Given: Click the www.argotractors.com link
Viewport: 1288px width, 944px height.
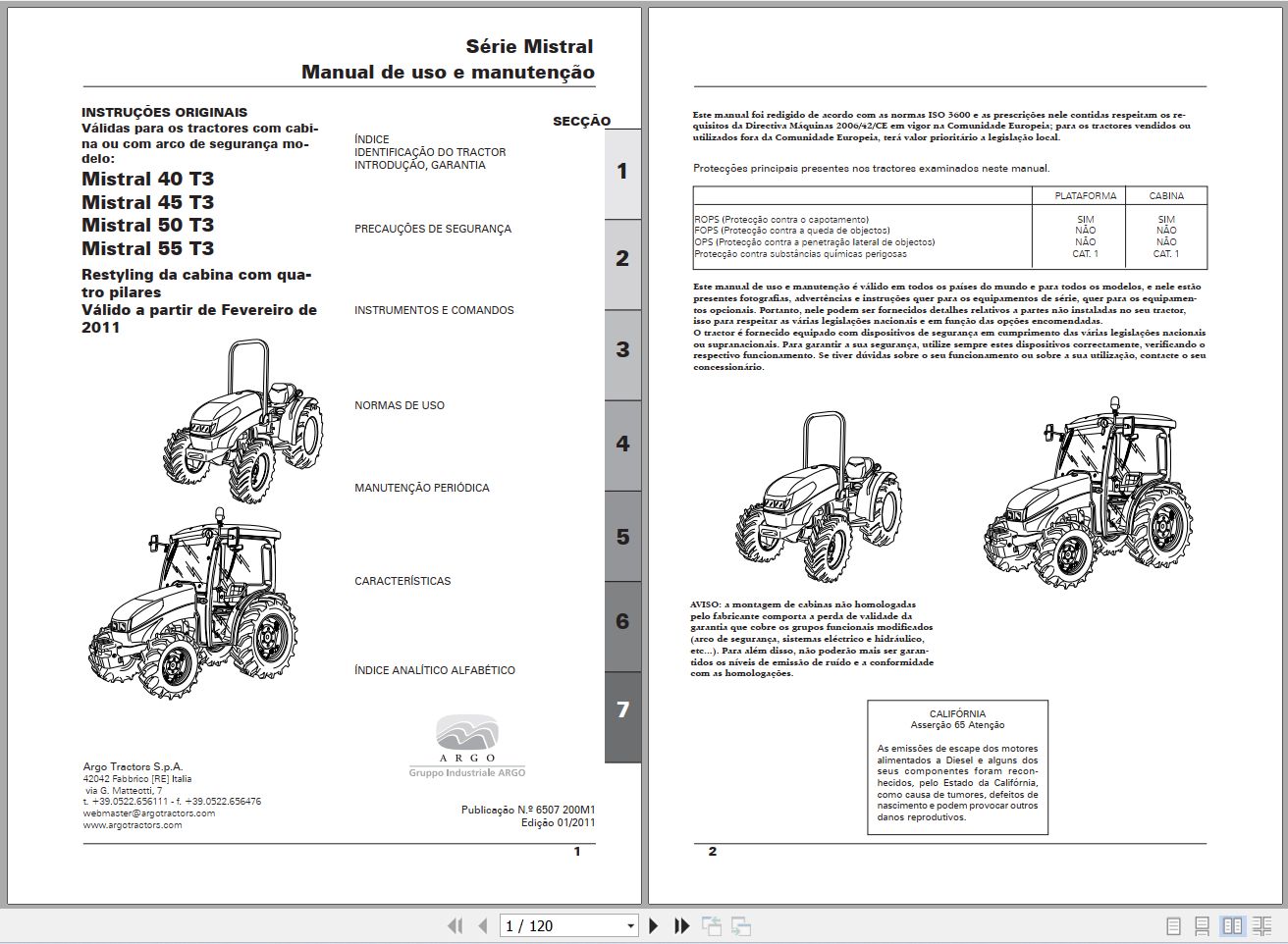Looking at the screenshot, I should tap(133, 825).
